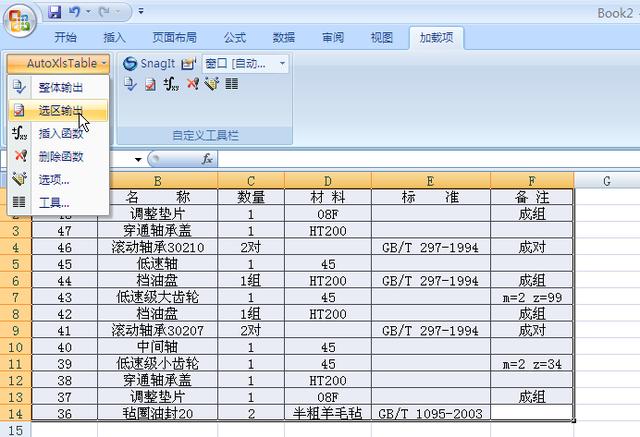
Task: Click the header cell 备 注
Action: pos(532,197)
